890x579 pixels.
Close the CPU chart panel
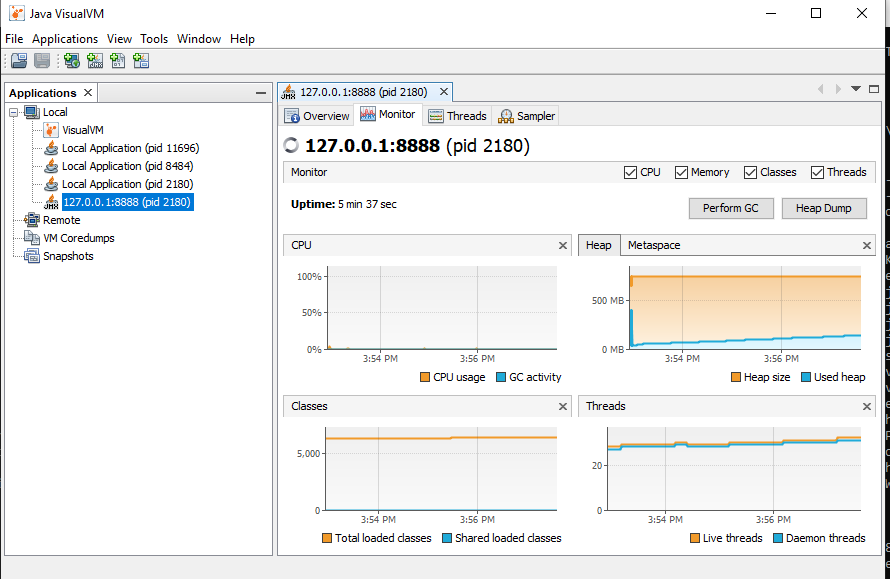click(562, 245)
